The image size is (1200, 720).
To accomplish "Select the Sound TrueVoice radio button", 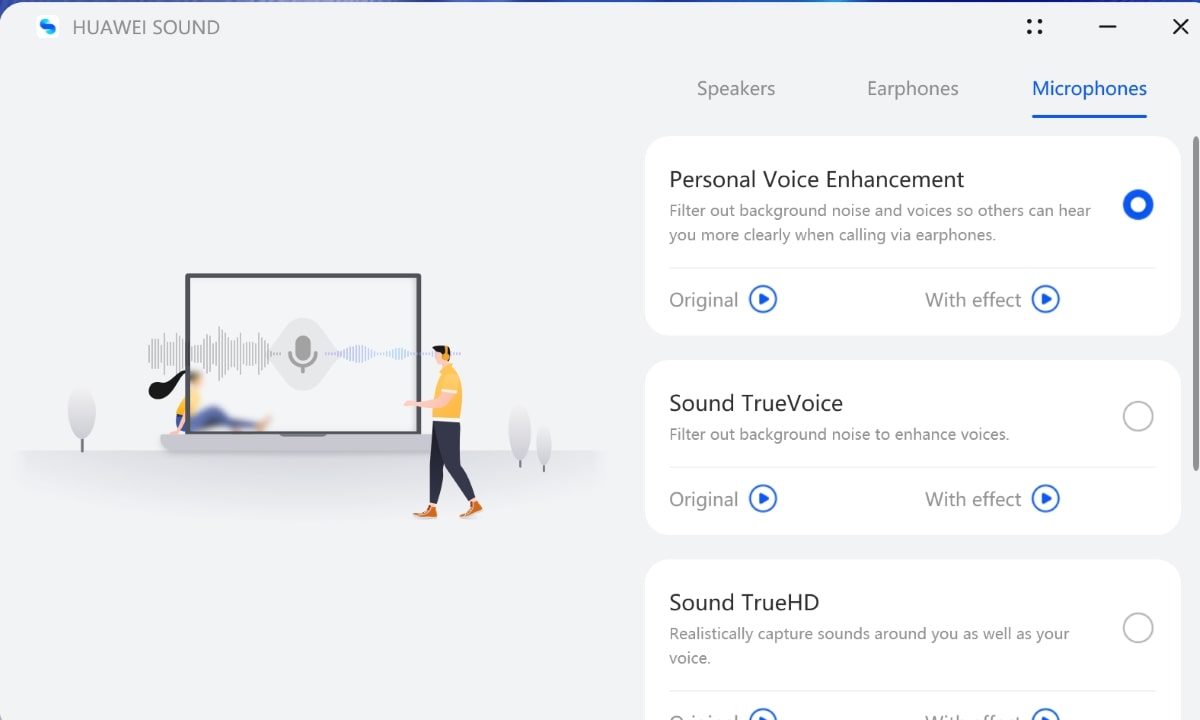I will pos(1138,416).
